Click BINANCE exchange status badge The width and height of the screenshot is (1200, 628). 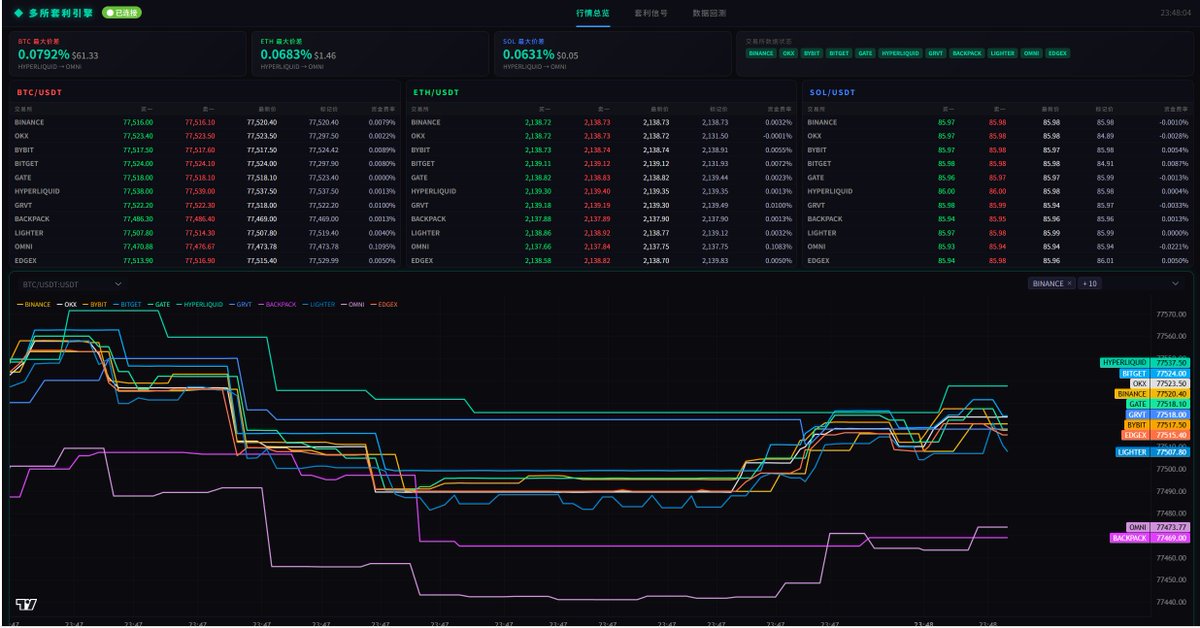coord(761,52)
